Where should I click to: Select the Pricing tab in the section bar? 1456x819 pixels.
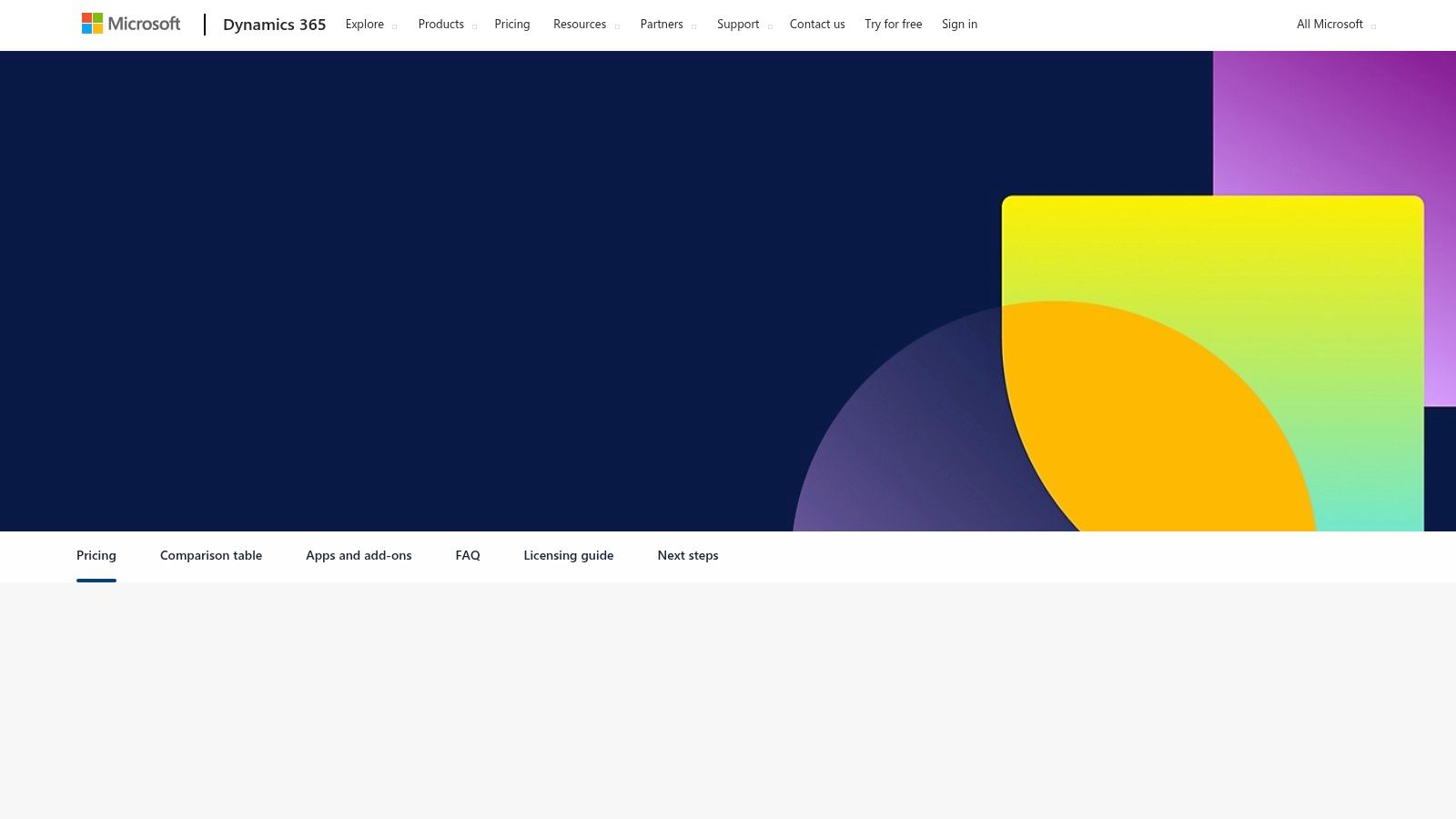(x=96, y=556)
